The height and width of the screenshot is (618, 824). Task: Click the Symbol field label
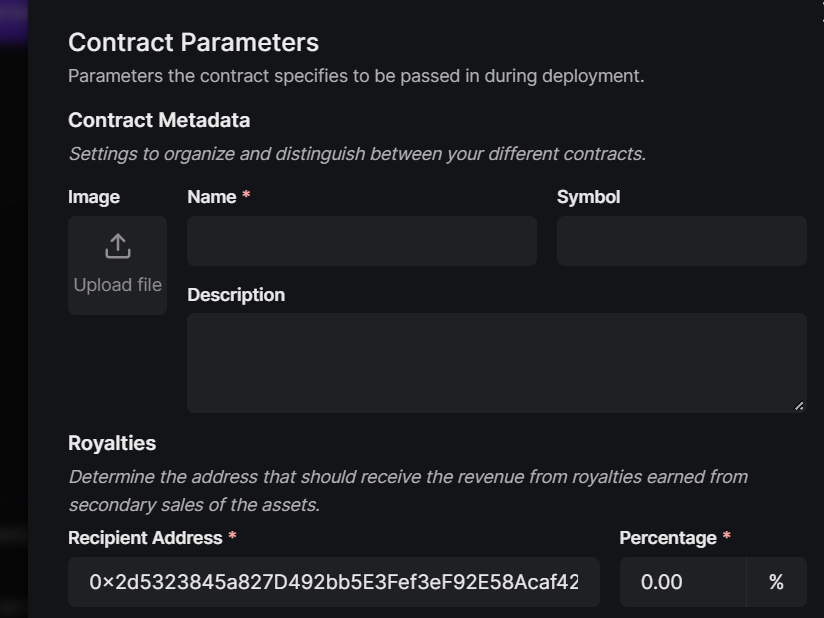[589, 197]
